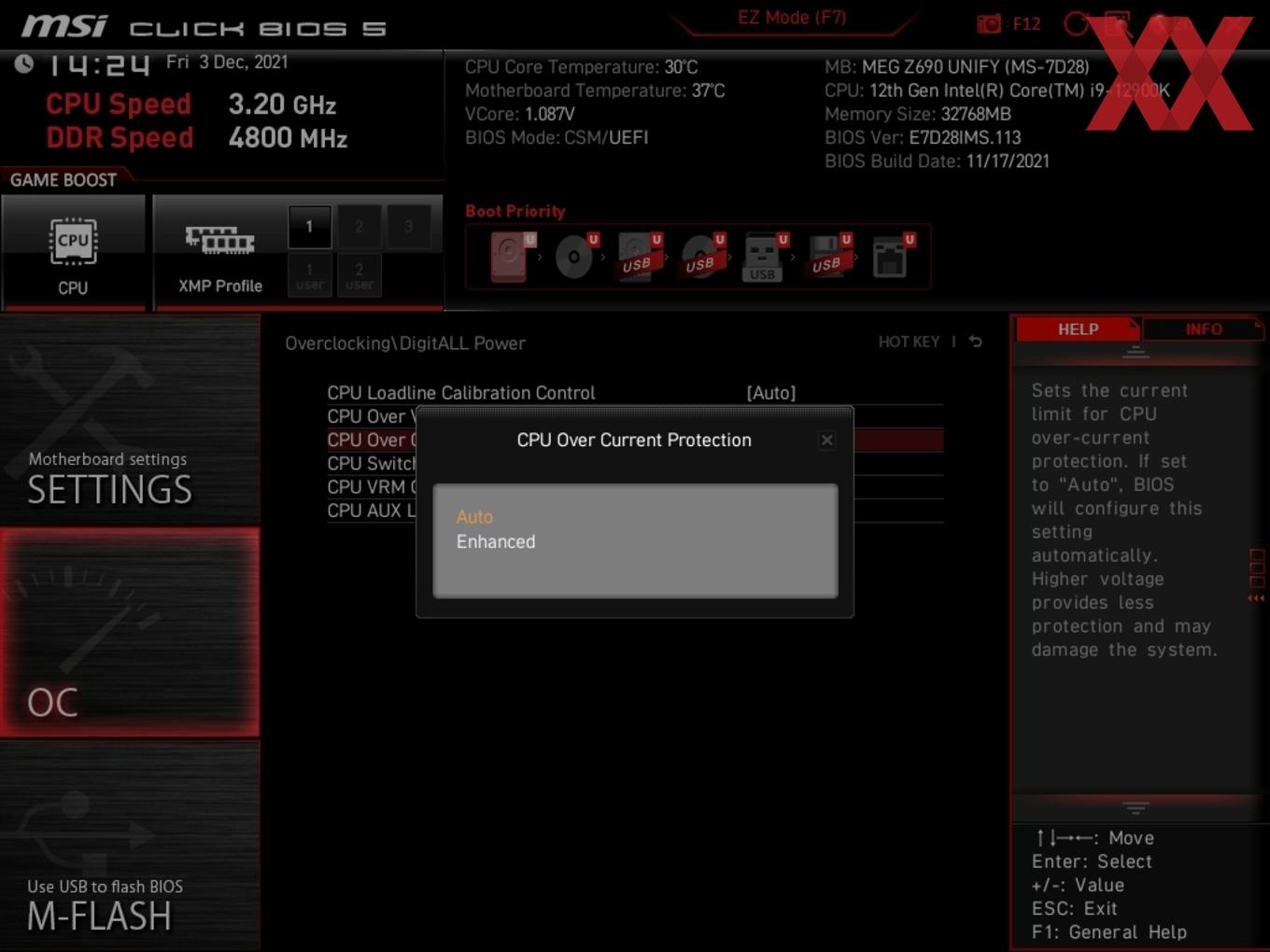1270x952 pixels.
Task: Click the help panel scroll-up handle
Action: (1136, 353)
